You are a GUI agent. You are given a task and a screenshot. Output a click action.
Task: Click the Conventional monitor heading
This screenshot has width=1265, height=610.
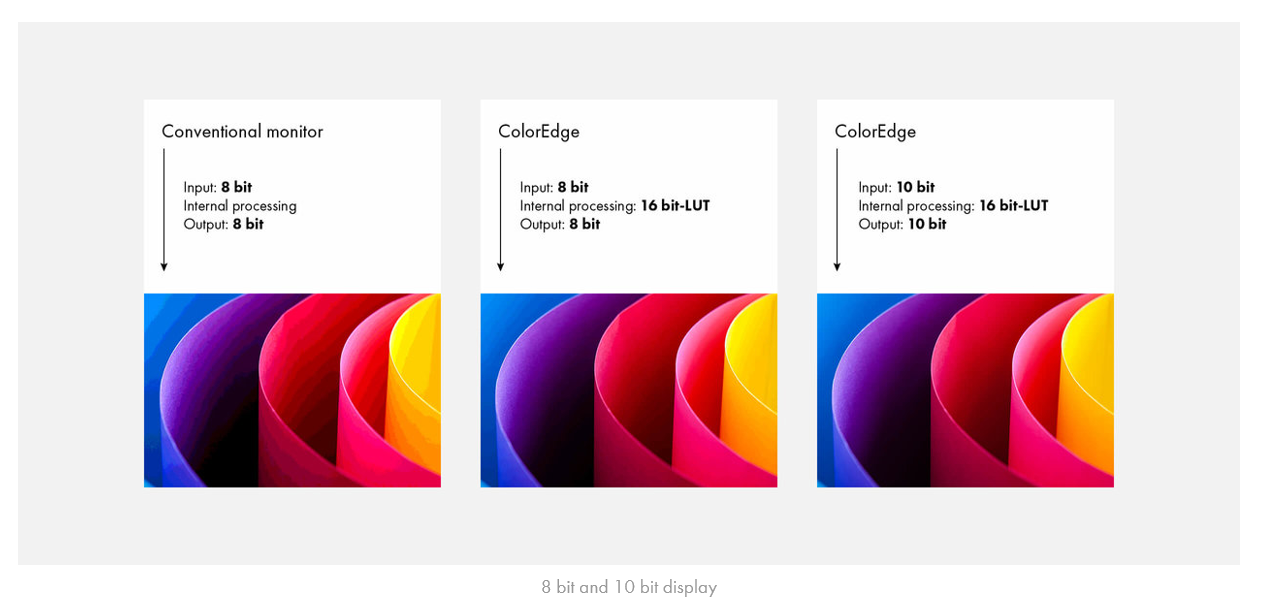tap(242, 131)
